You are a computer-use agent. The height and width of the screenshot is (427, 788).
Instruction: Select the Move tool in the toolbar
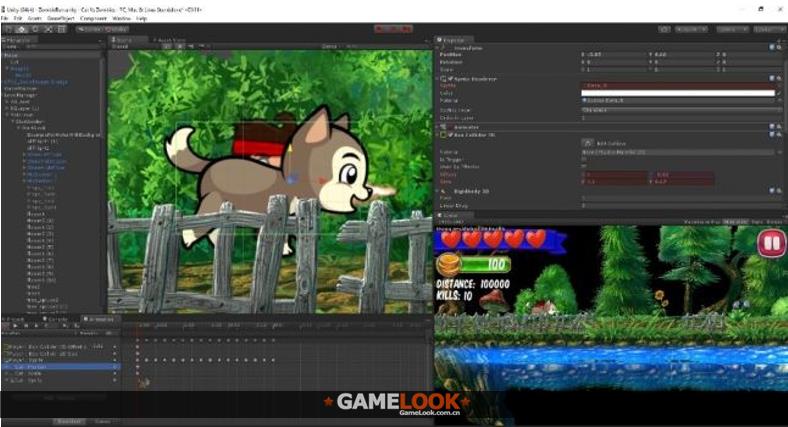click(22, 29)
